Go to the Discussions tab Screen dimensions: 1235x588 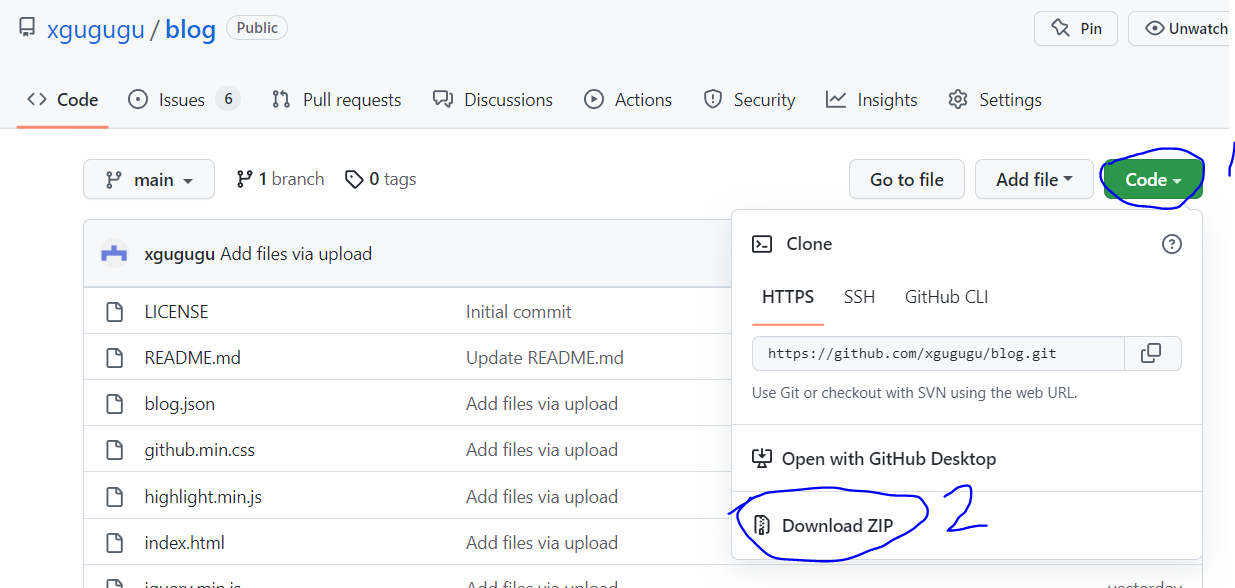point(493,99)
